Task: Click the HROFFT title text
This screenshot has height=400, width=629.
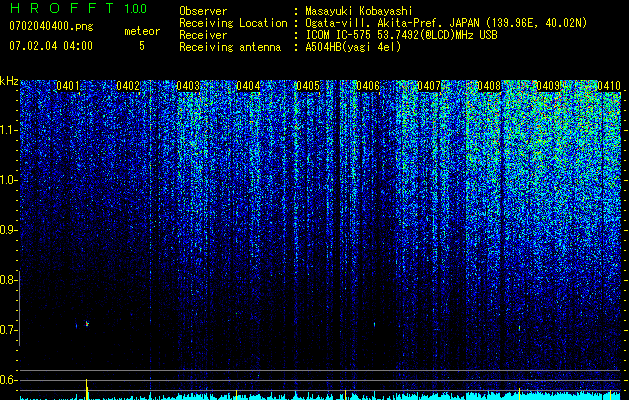Action: (62, 8)
